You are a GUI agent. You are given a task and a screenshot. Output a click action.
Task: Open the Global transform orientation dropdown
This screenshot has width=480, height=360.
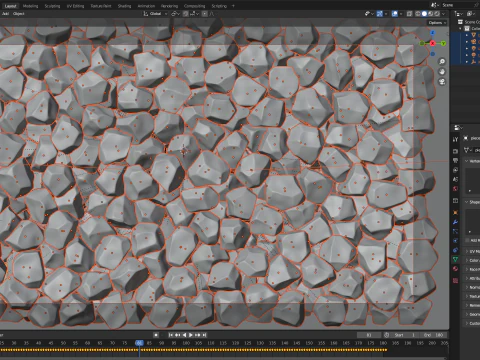(155, 14)
